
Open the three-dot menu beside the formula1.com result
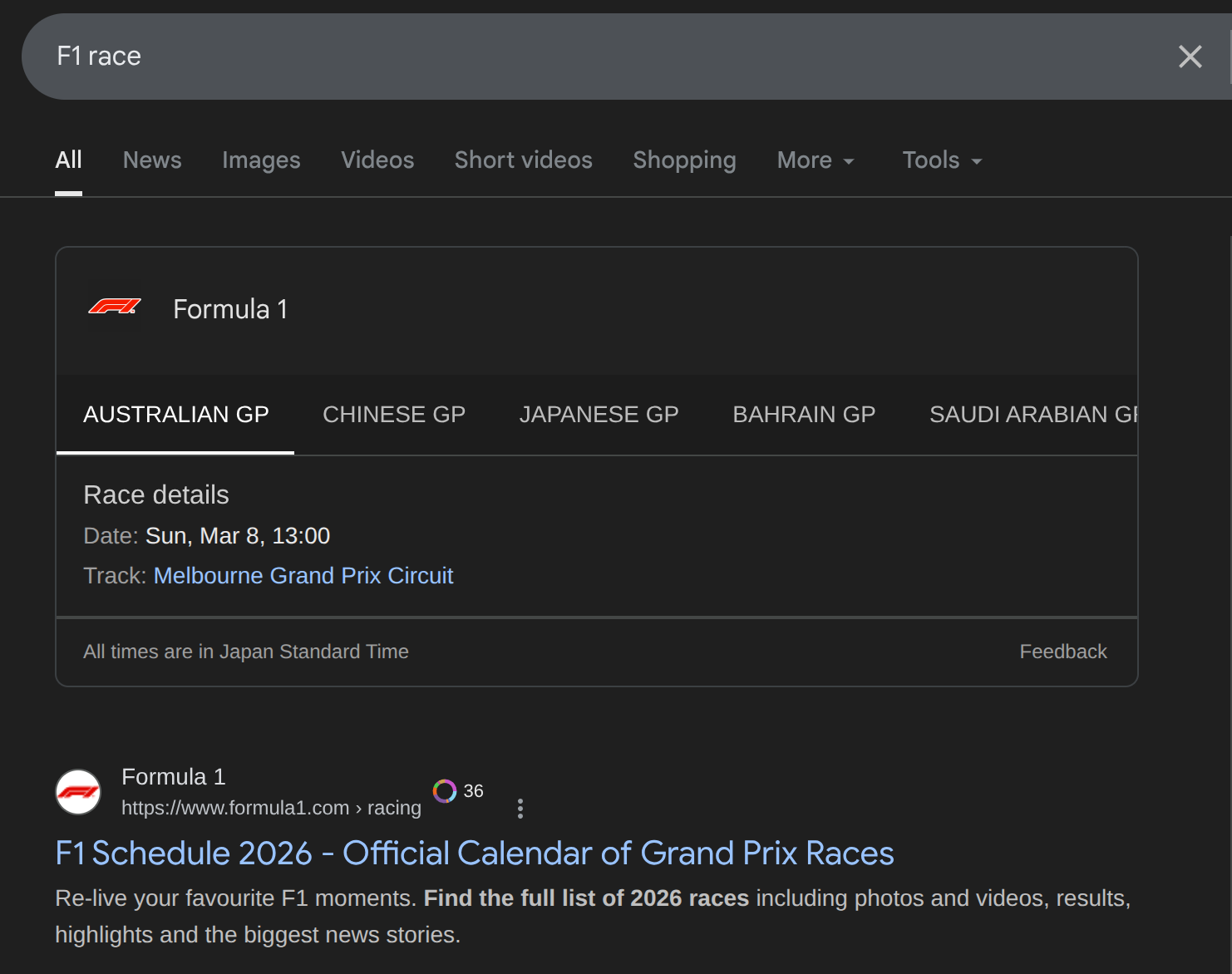tap(520, 809)
